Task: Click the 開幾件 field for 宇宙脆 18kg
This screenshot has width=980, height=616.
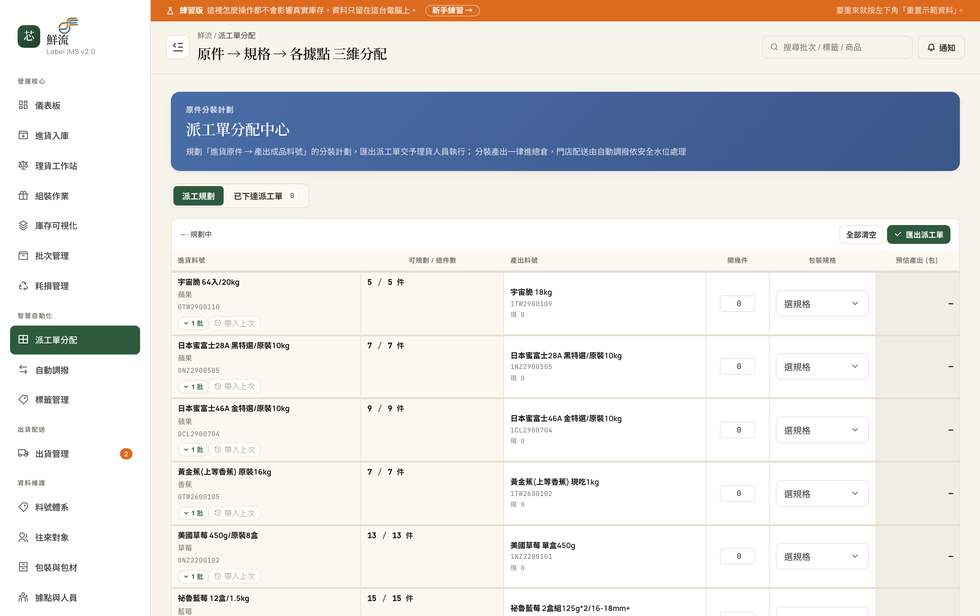Action: 738,304
